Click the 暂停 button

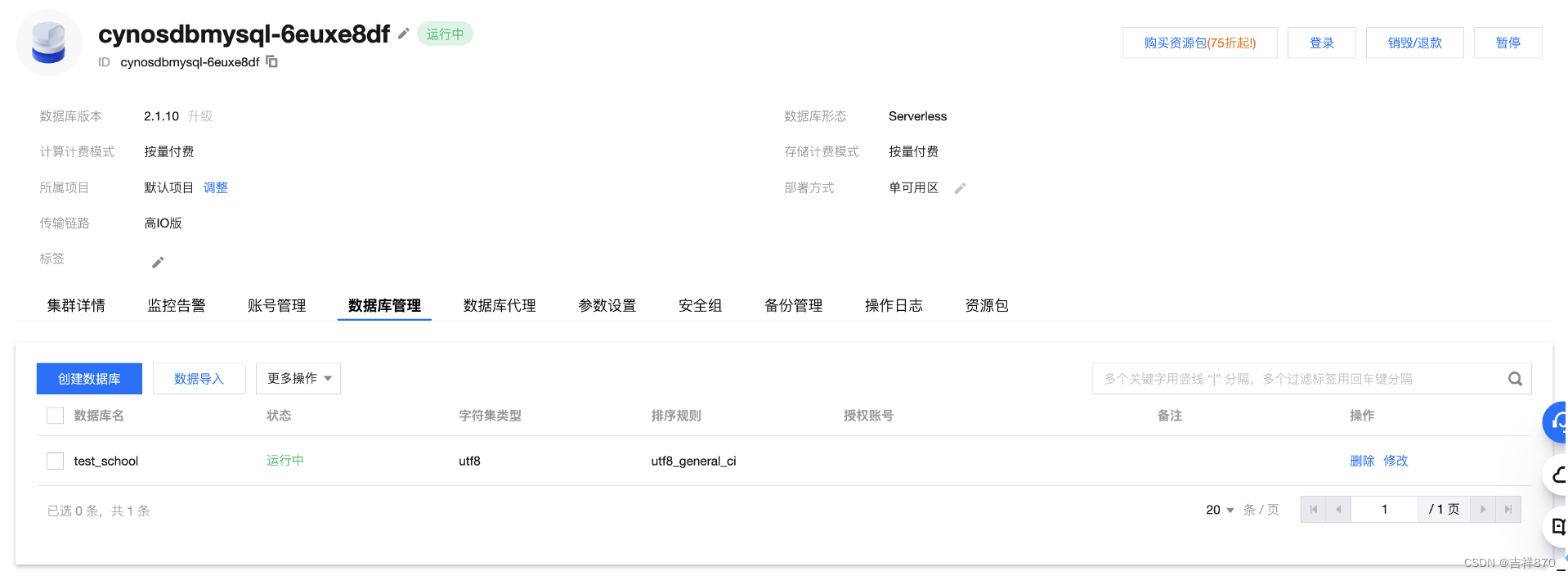pos(1508,43)
